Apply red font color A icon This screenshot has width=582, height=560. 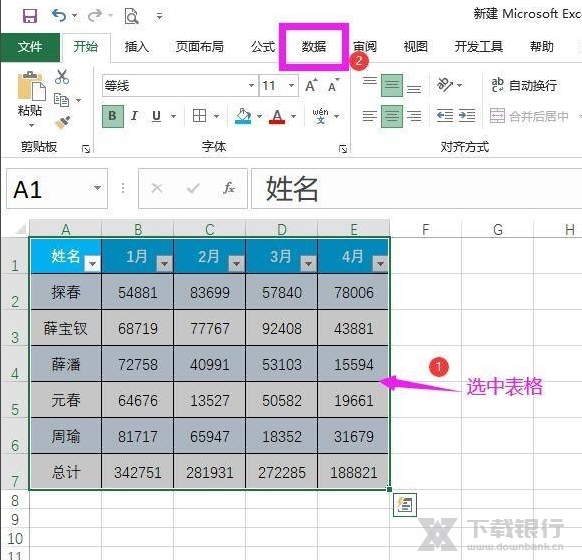pos(277,117)
